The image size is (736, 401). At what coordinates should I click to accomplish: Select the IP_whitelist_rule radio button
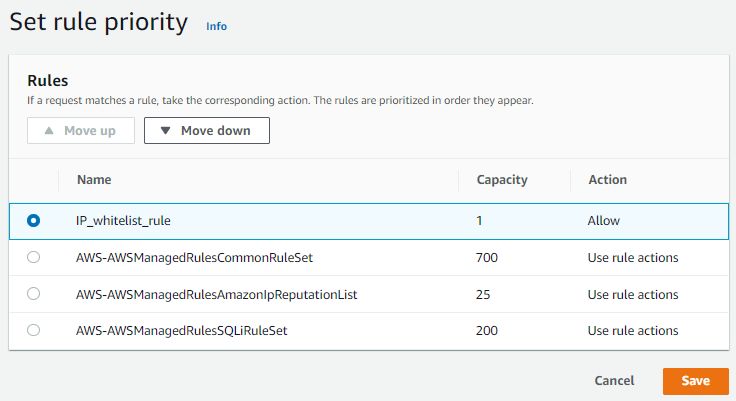click(33, 220)
